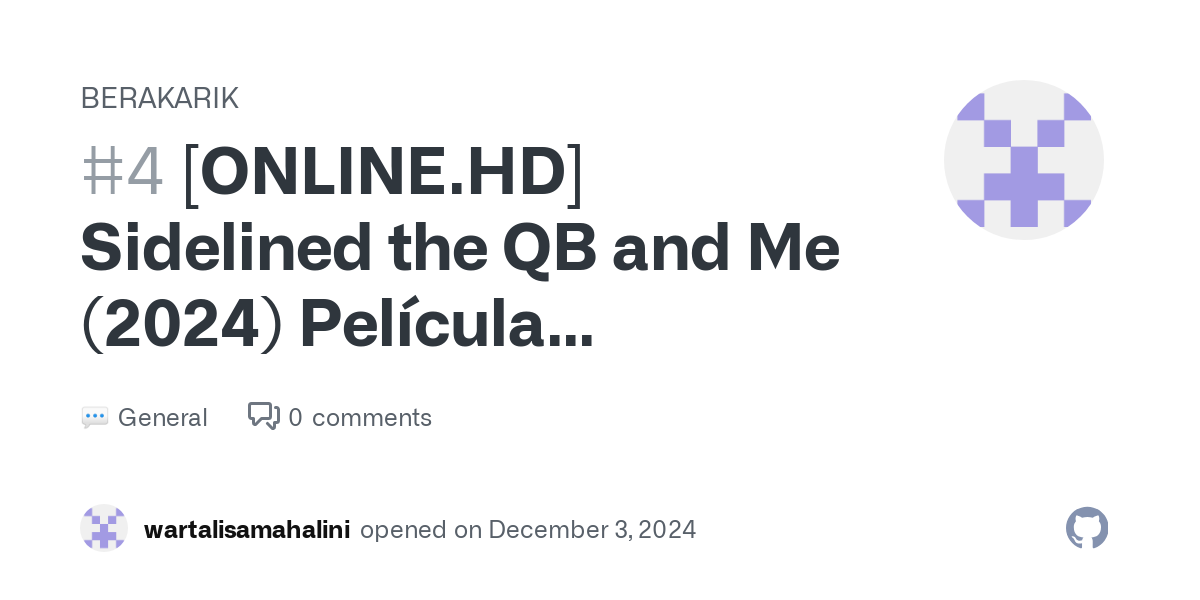Click the word Película in the title

420,326
